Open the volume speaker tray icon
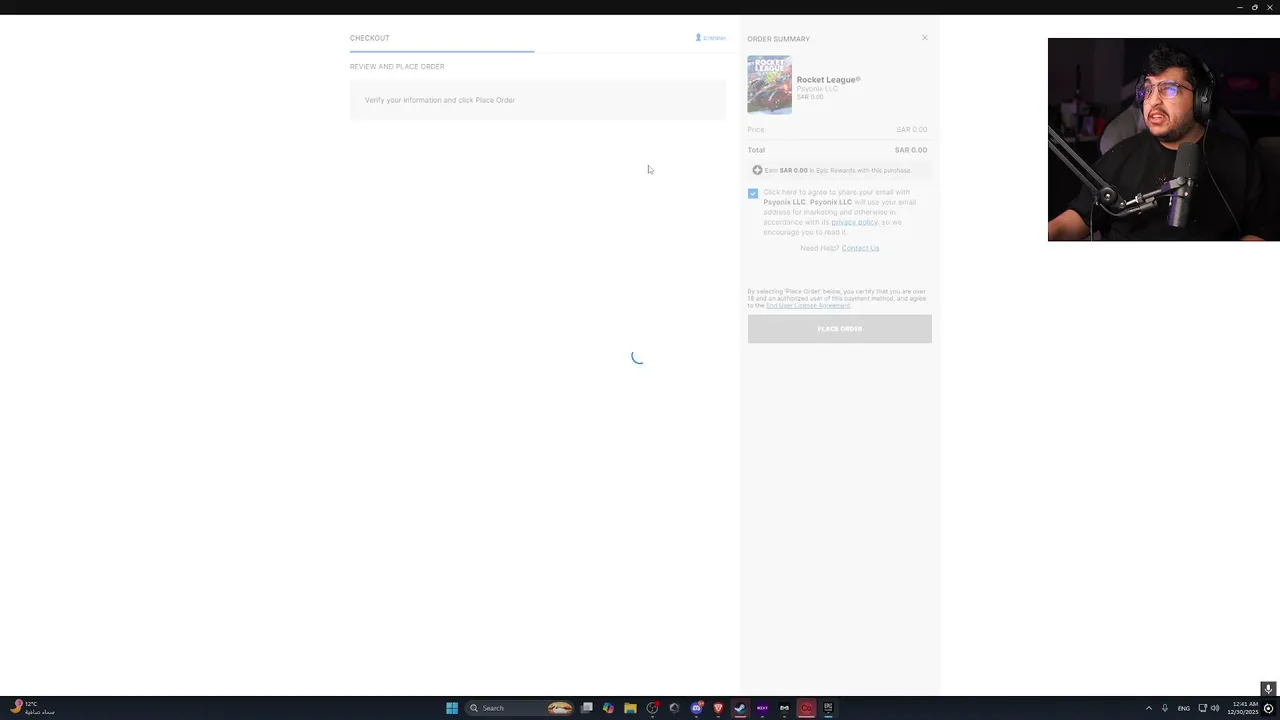The image size is (1280, 720). tap(1215, 708)
